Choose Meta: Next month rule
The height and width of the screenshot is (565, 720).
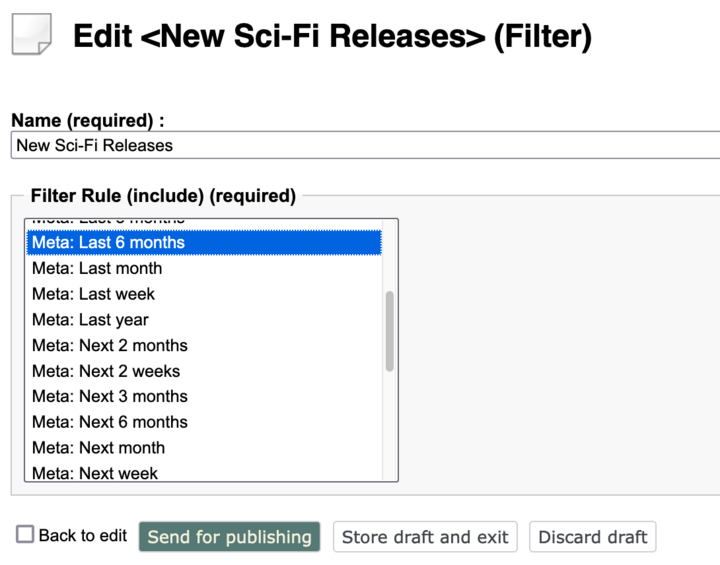click(x=204, y=448)
